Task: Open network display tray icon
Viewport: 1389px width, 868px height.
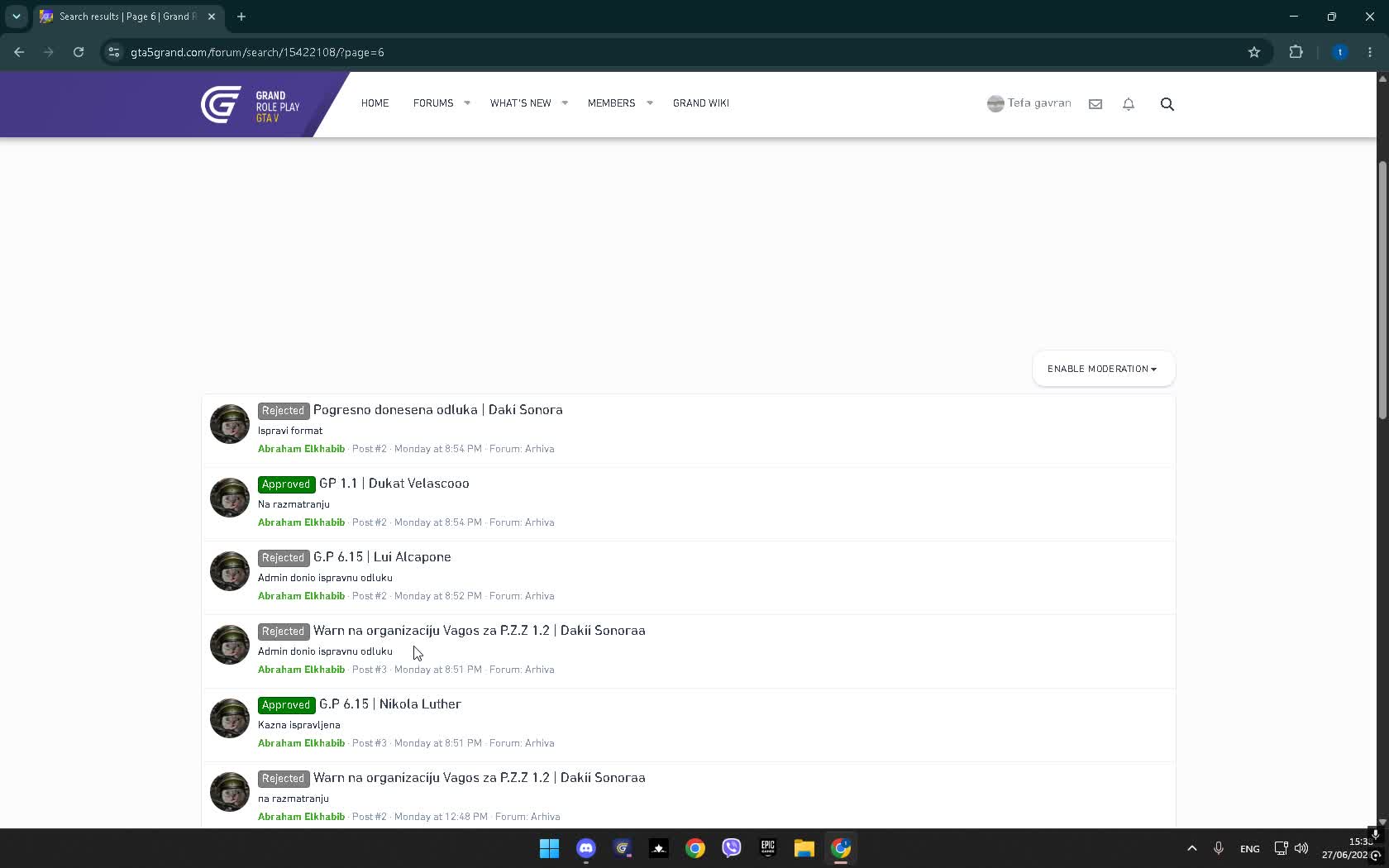Action: tap(1280, 848)
